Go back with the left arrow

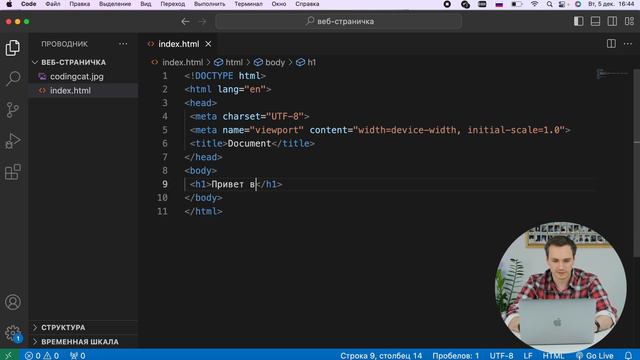tap(185, 21)
